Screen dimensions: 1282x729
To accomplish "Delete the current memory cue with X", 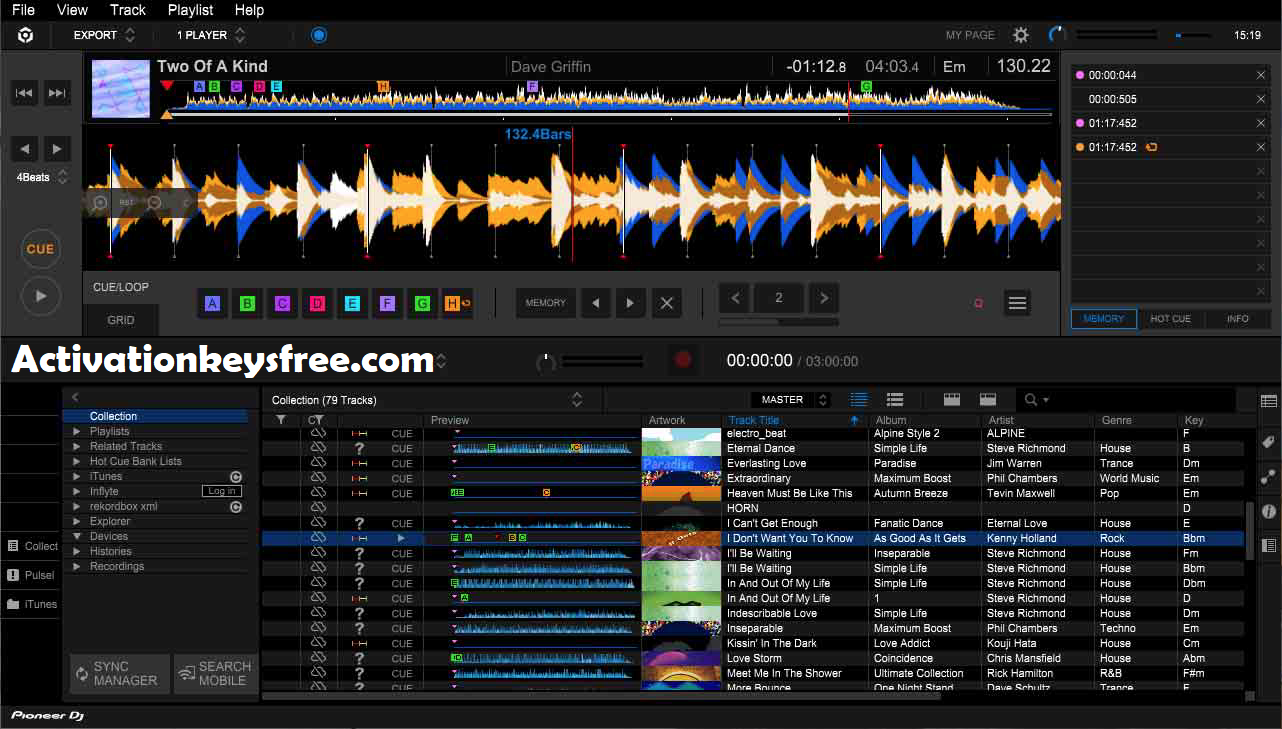I will tap(667, 303).
